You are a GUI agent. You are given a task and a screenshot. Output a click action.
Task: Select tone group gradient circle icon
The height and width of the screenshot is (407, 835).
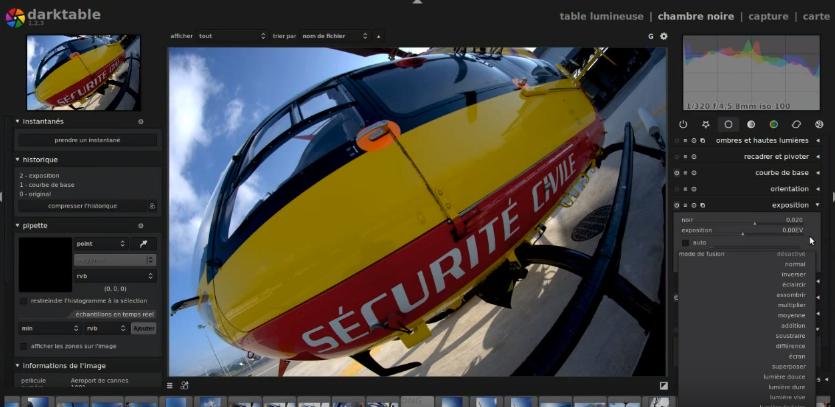click(751, 124)
